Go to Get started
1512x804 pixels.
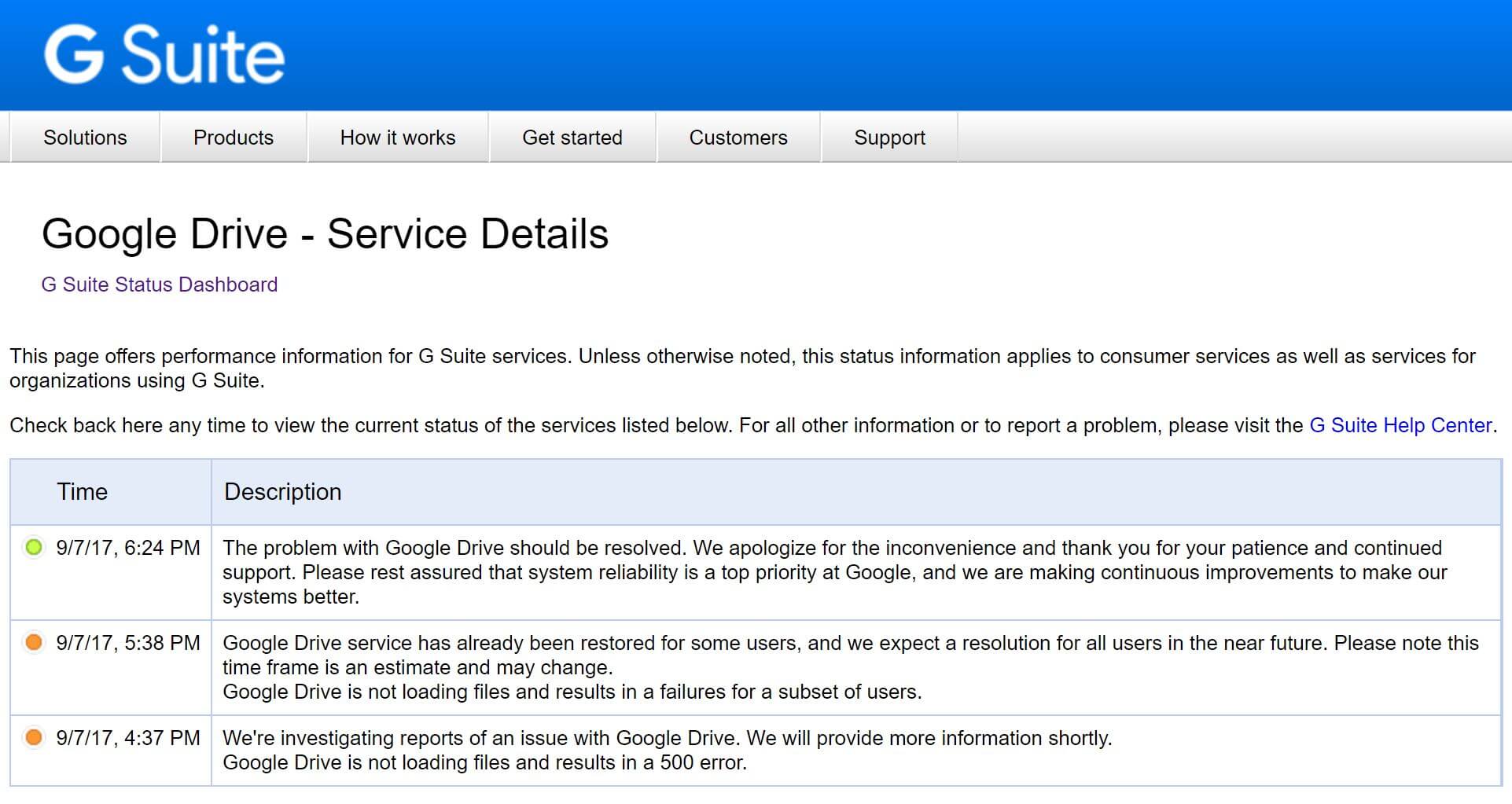tap(572, 138)
